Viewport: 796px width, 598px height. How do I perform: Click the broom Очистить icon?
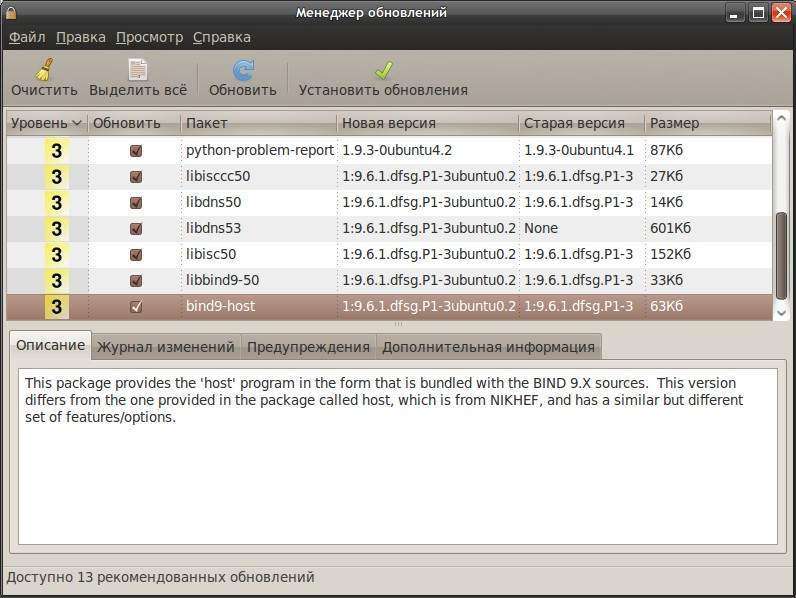tap(44, 70)
